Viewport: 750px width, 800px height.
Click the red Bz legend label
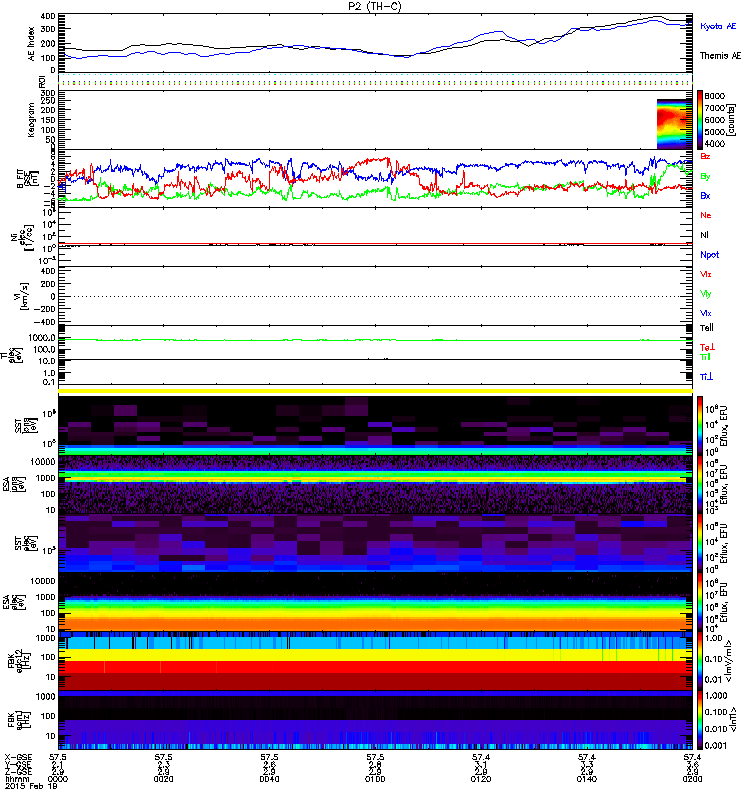[x=706, y=157]
